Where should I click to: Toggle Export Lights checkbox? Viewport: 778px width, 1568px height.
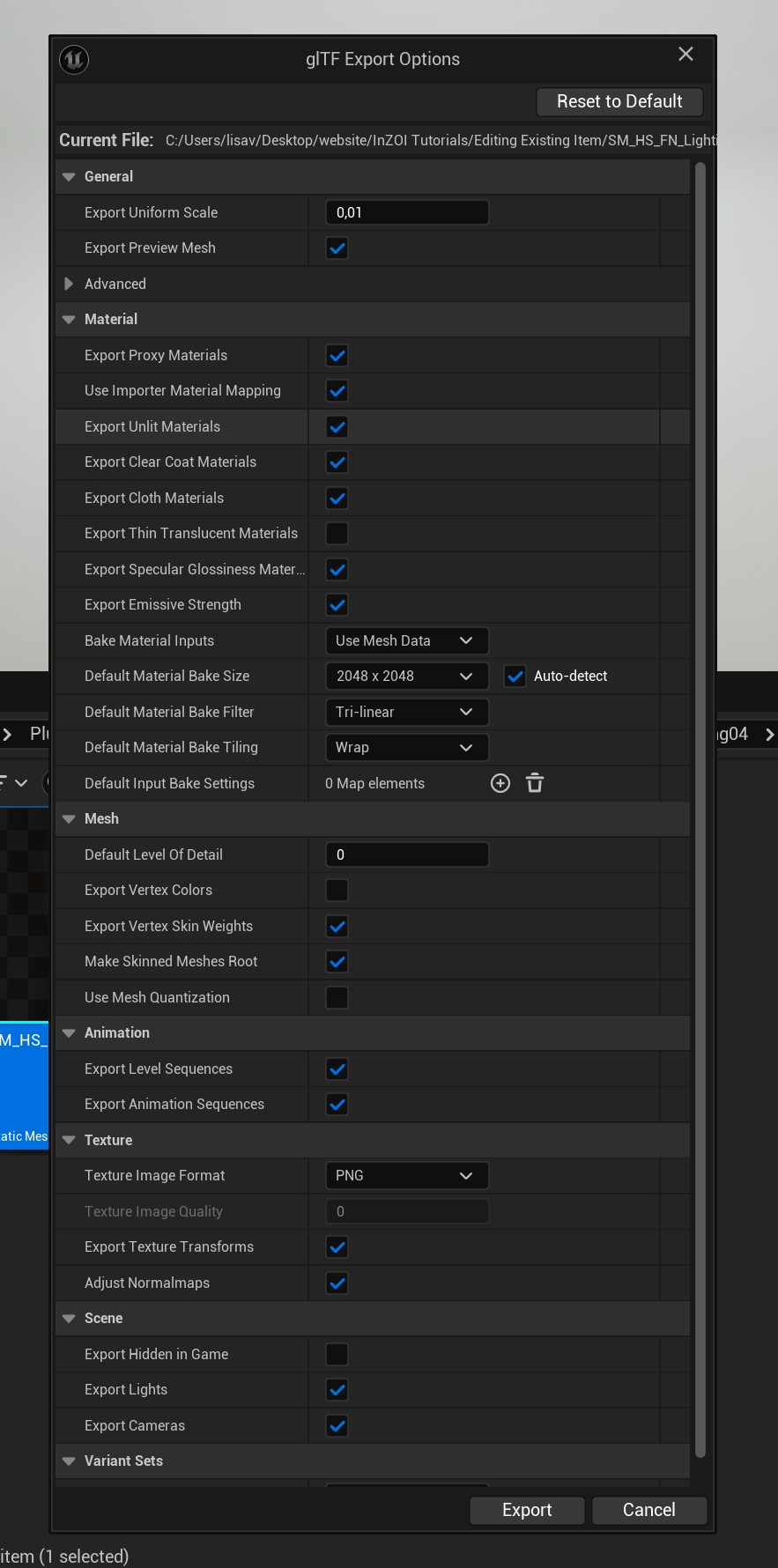[337, 1390]
